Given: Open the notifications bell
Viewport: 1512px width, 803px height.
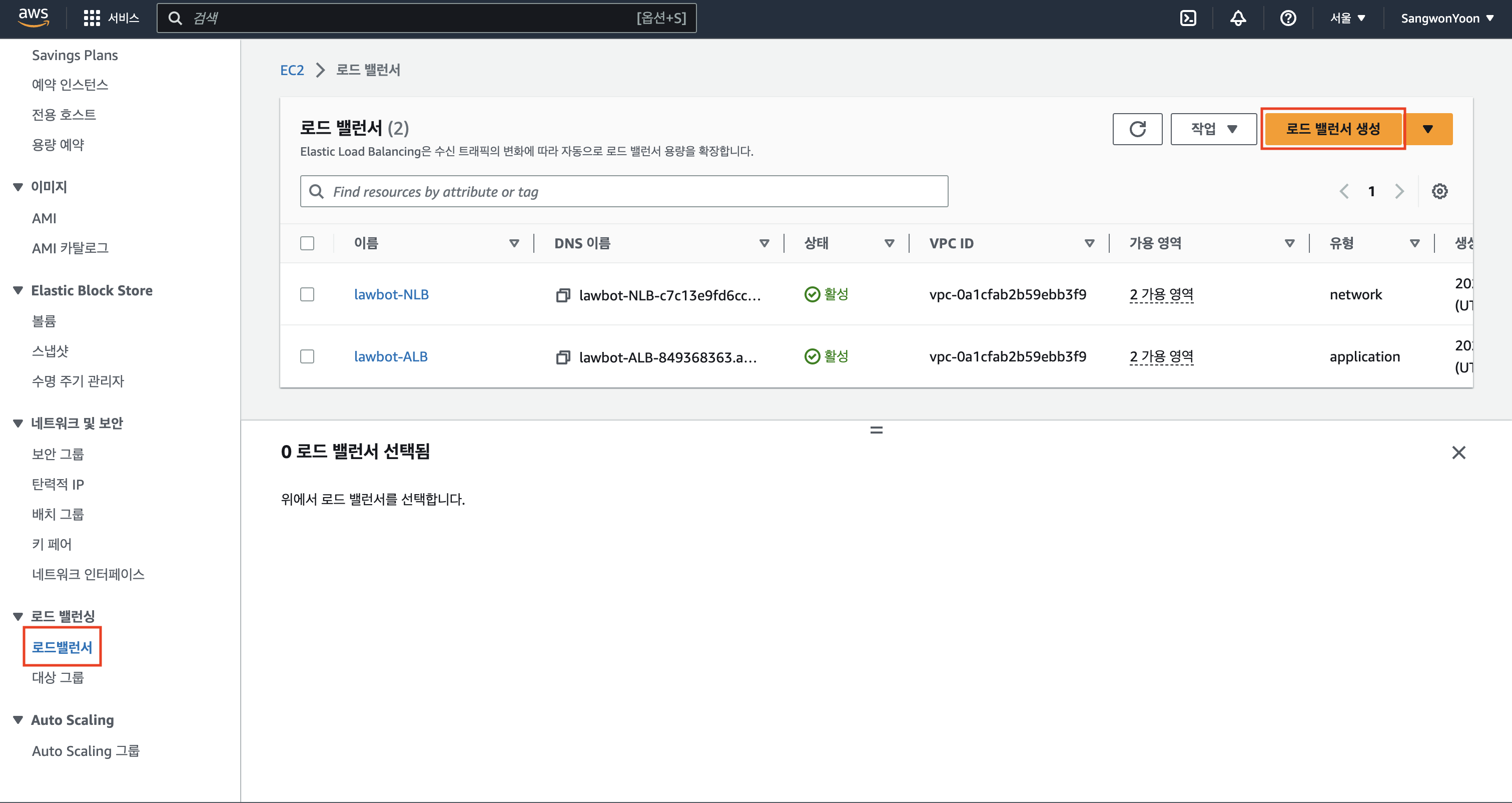Looking at the screenshot, I should (1238, 18).
